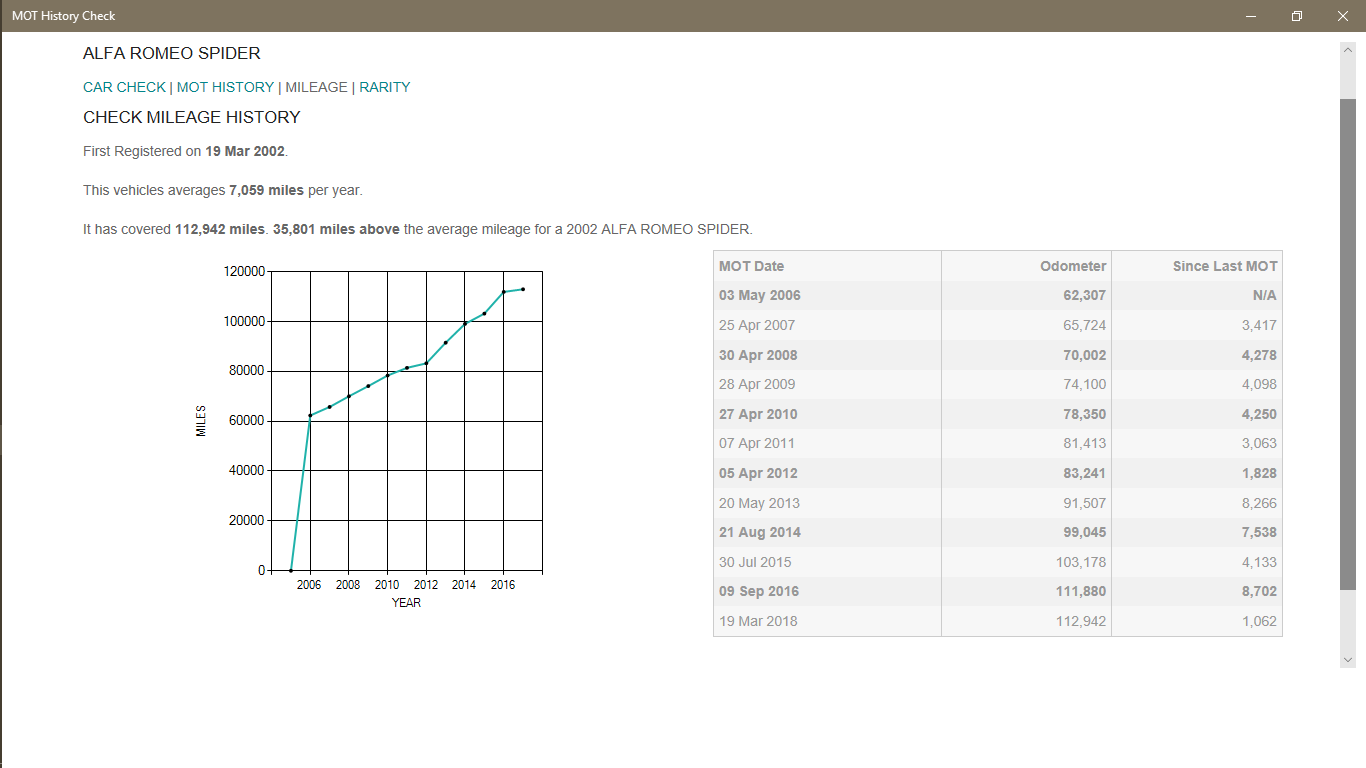Click odometer value 99,045
Image resolution: width=1366 pixels, height=768 pixels.
1085,532
